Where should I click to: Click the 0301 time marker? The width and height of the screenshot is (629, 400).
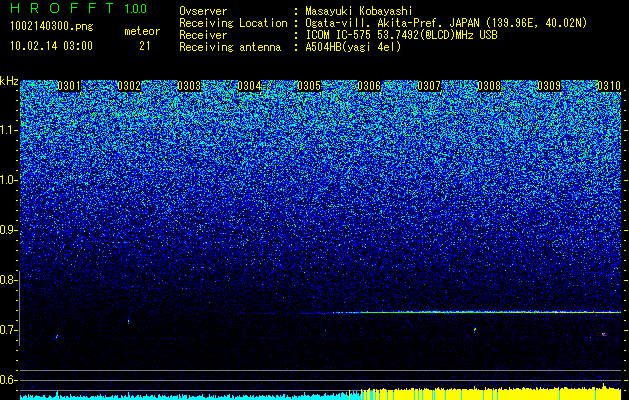tap(69, 86)
